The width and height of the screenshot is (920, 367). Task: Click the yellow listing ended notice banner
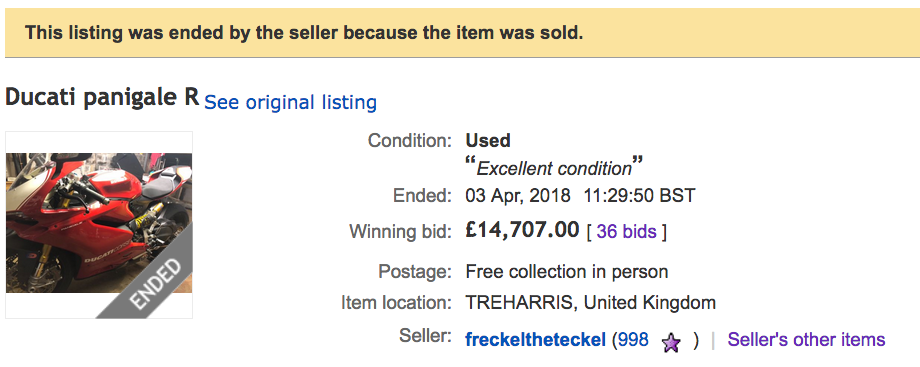(x=462, y=32)
